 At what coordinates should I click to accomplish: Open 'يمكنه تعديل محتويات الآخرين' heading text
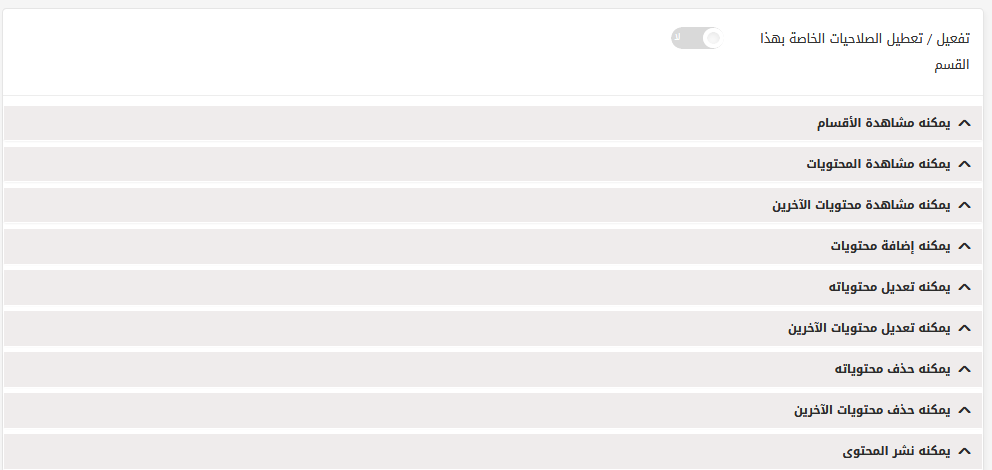(x=869, y=328)
